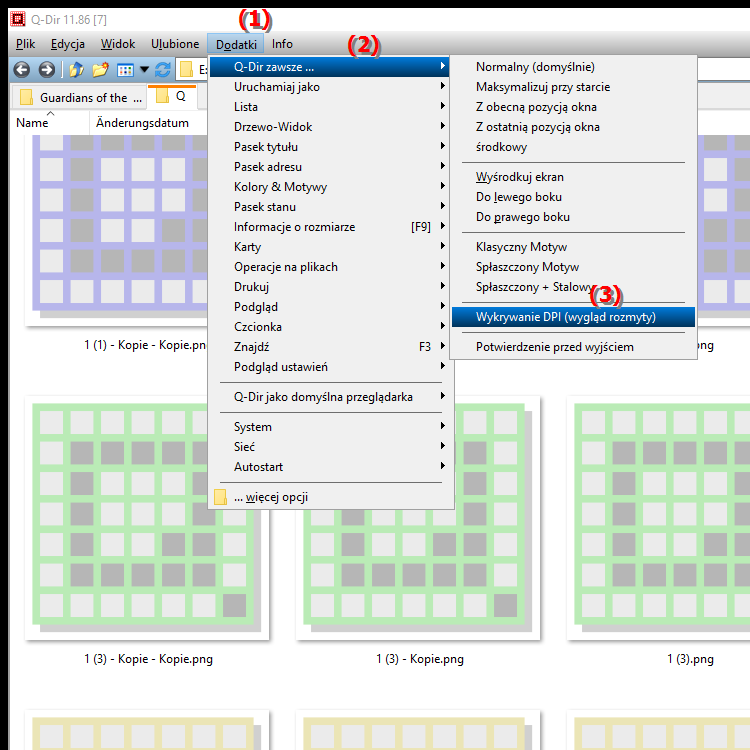Expand the 'Q-Dir zawsze ...' submenu
The height and width of the screenshot is (750, 750).
[330, 67]
